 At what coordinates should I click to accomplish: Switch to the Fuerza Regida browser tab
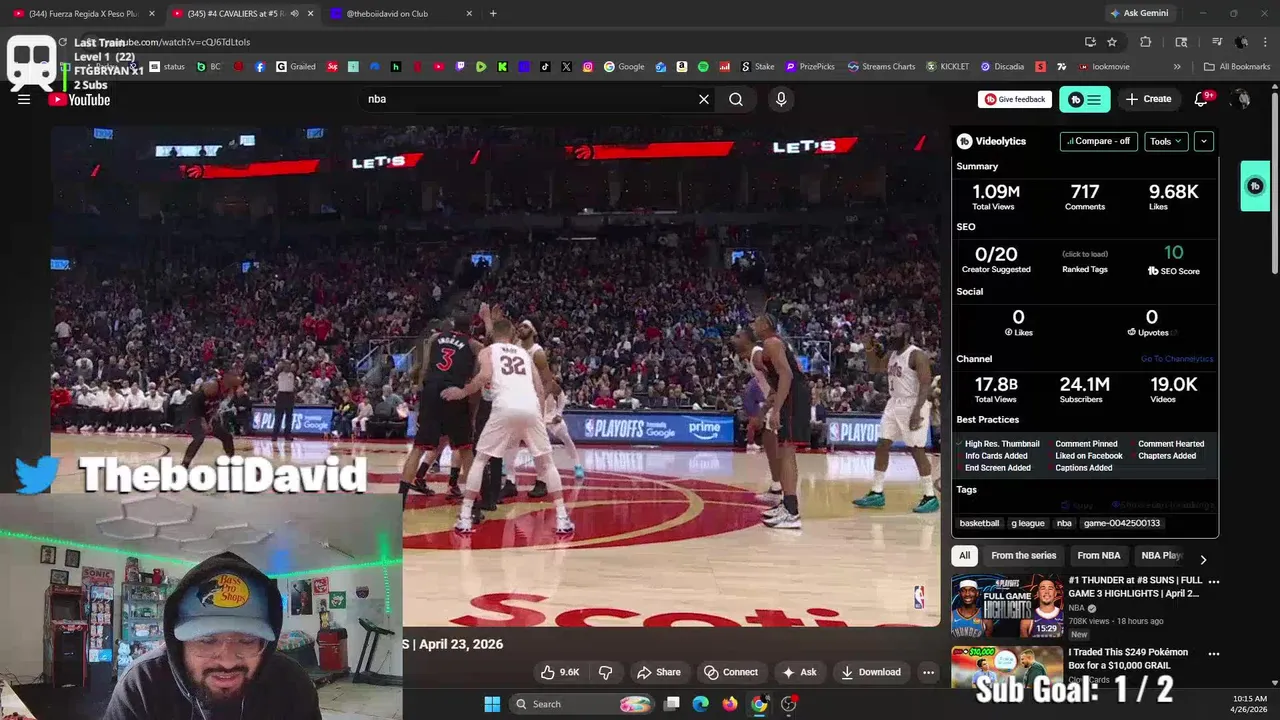pos(83,14)
